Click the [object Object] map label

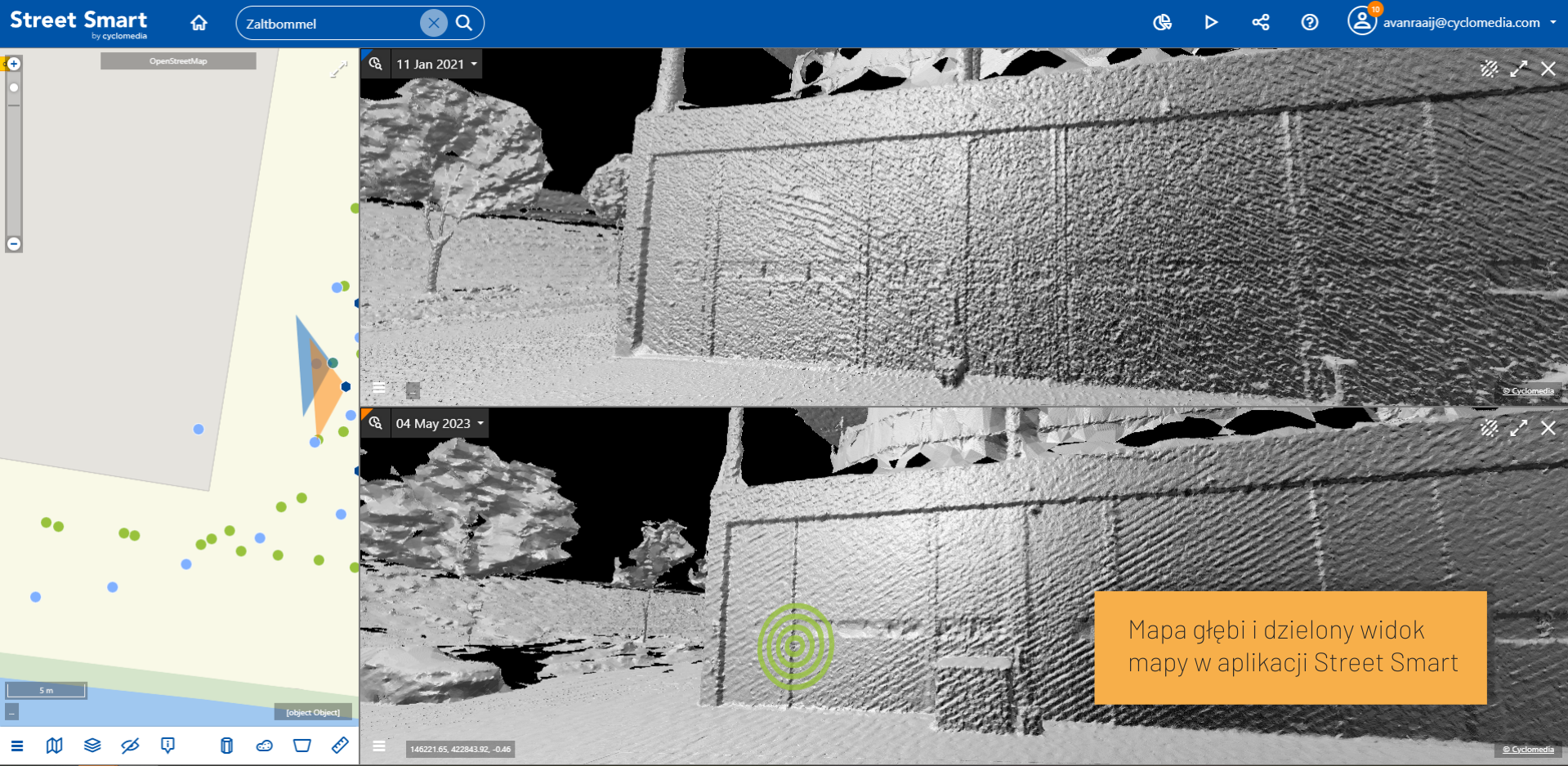point(313,712)
